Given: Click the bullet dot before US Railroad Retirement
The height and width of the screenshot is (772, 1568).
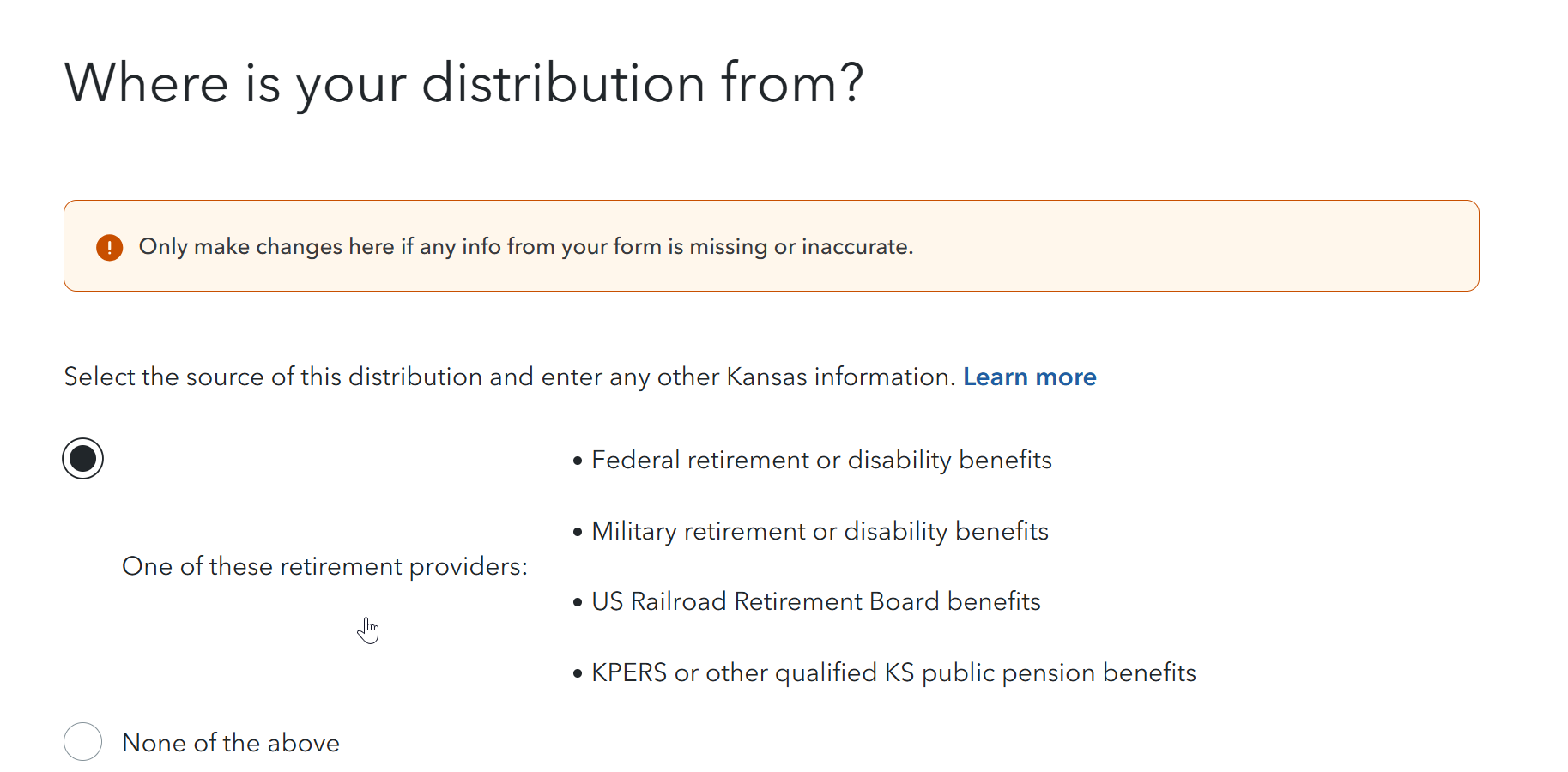Looking at the screenshot, I should 578,603.
